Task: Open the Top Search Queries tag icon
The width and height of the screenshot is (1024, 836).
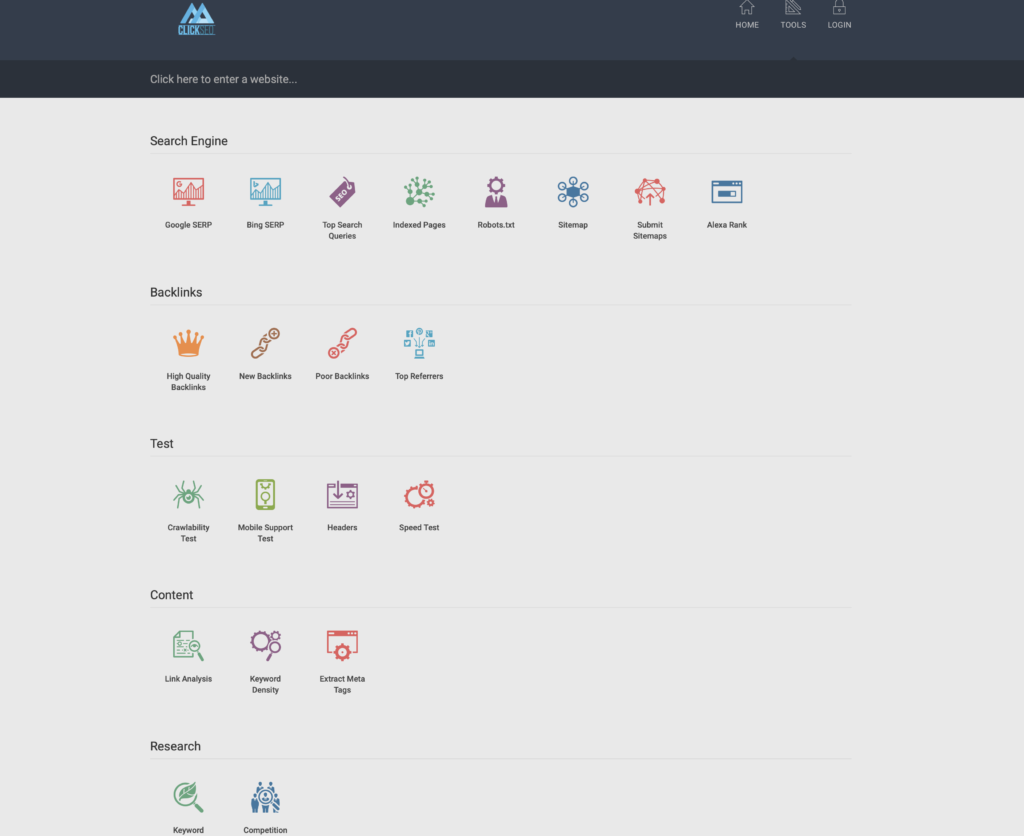Action: coord(342,191)
